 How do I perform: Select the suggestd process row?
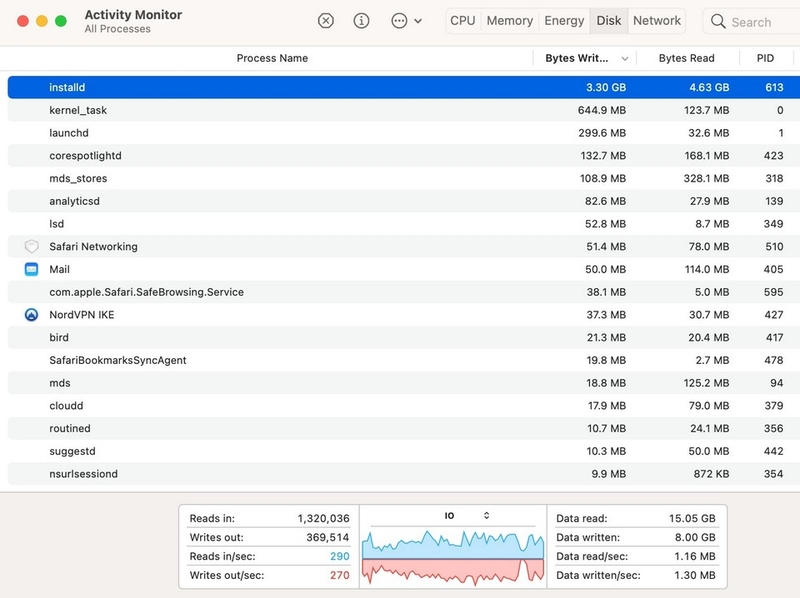(404, 451)
